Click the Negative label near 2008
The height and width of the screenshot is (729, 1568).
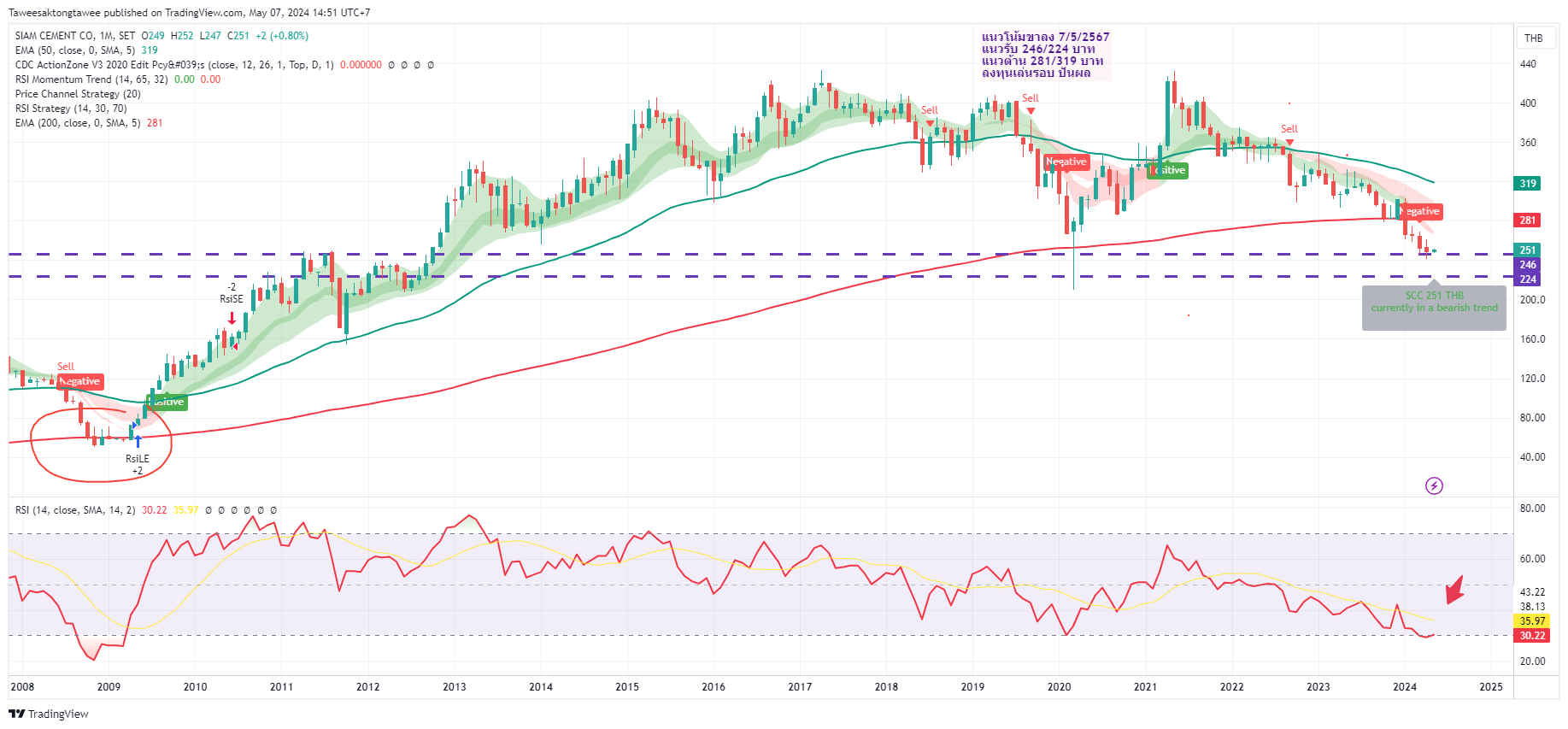click(80, 381)
